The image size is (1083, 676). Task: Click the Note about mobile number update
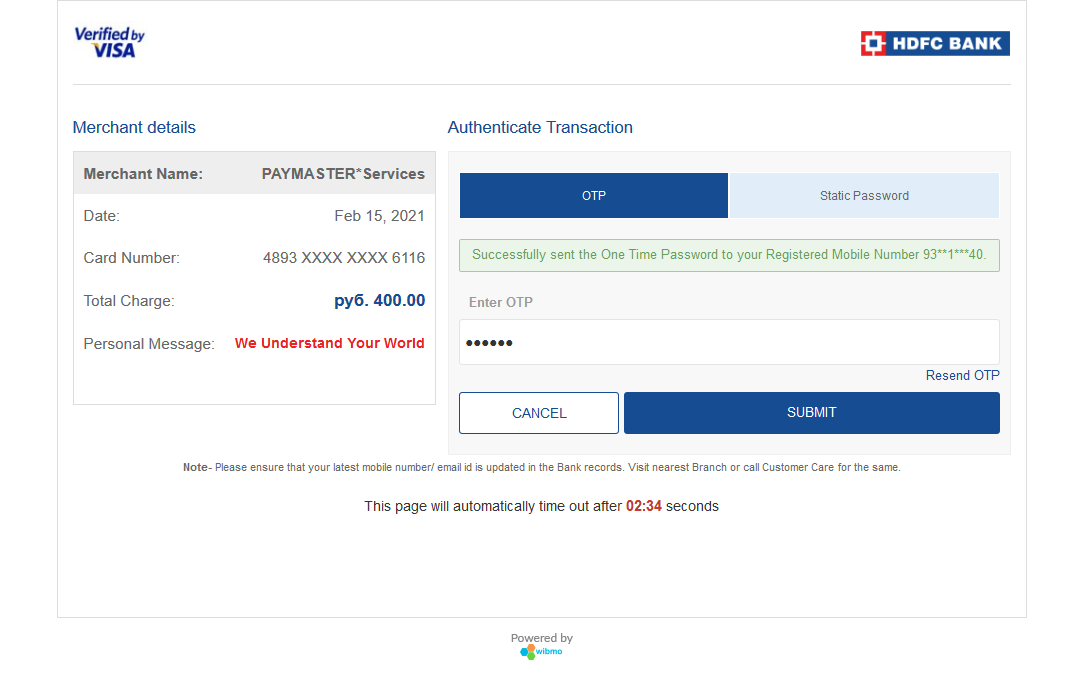(542, 467)
